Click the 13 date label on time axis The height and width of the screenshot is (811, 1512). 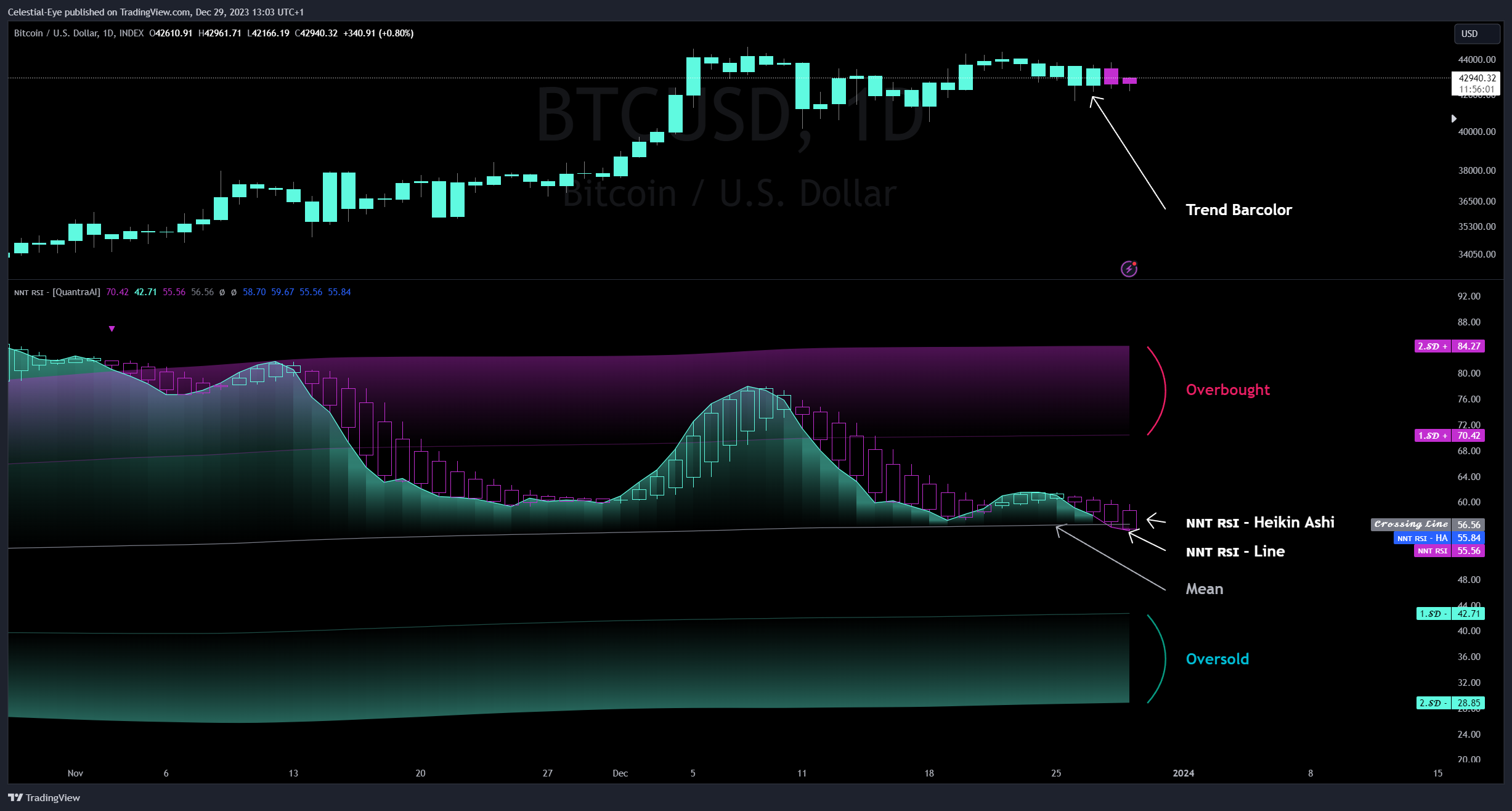click(x=293, y=773)
